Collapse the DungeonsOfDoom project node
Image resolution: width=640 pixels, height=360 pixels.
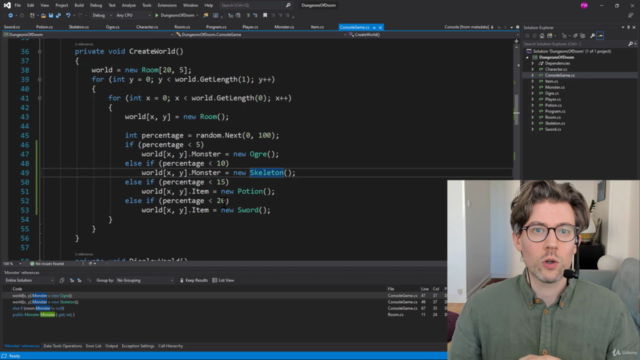click(x=527, y=58)
